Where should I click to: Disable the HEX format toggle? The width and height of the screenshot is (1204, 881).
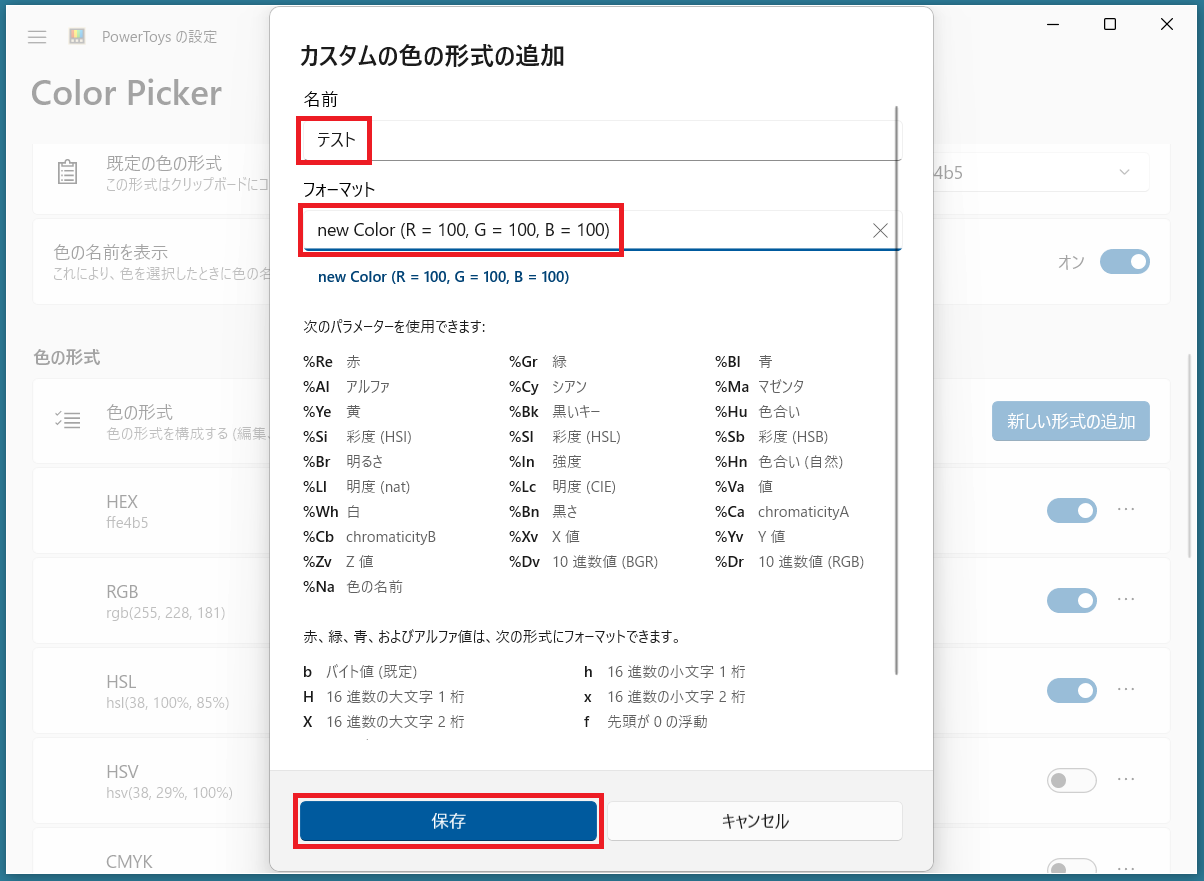pyautogui.click(x=1071, y=511)
